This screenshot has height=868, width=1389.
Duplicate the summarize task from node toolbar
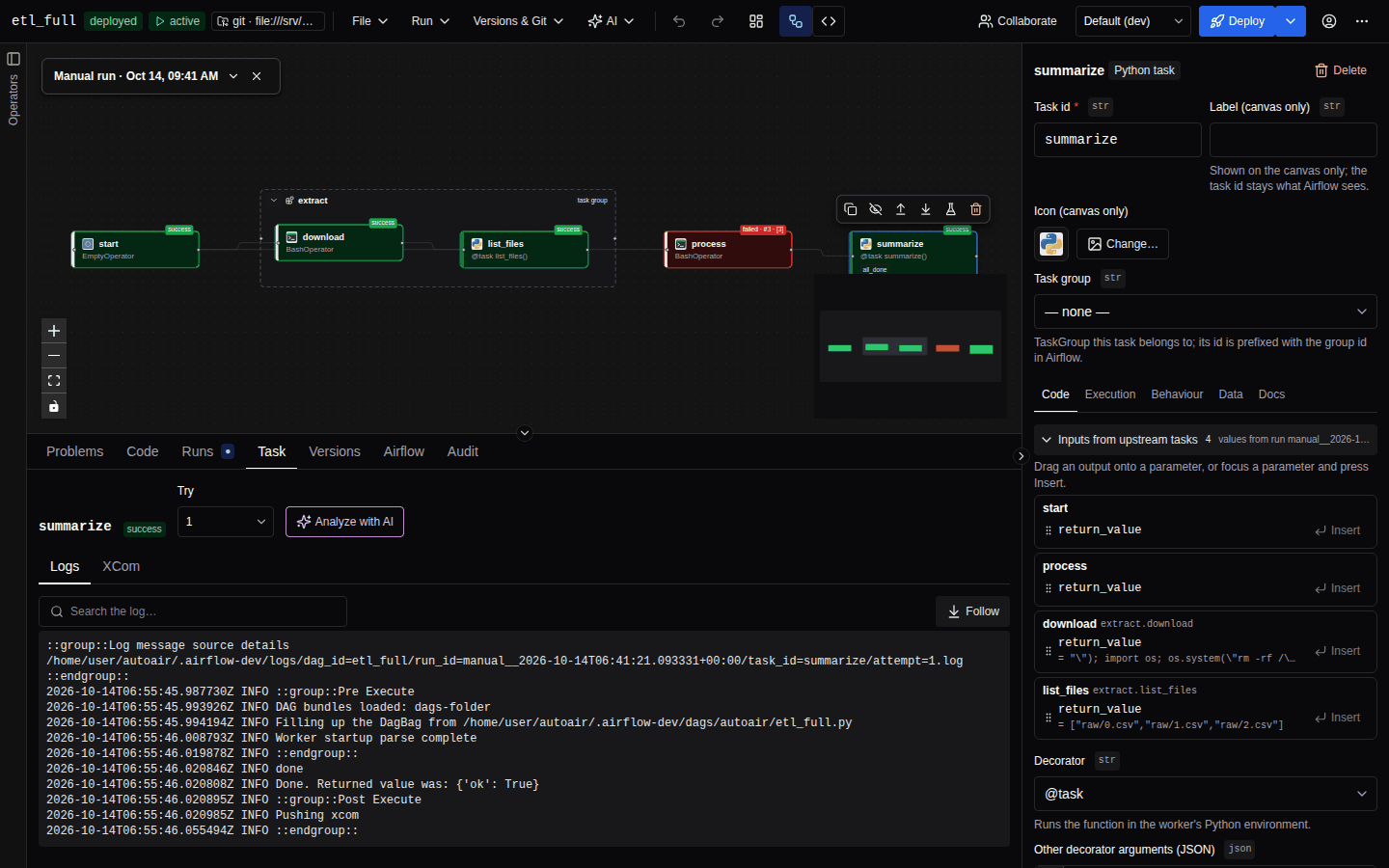[x=851, y=209]
